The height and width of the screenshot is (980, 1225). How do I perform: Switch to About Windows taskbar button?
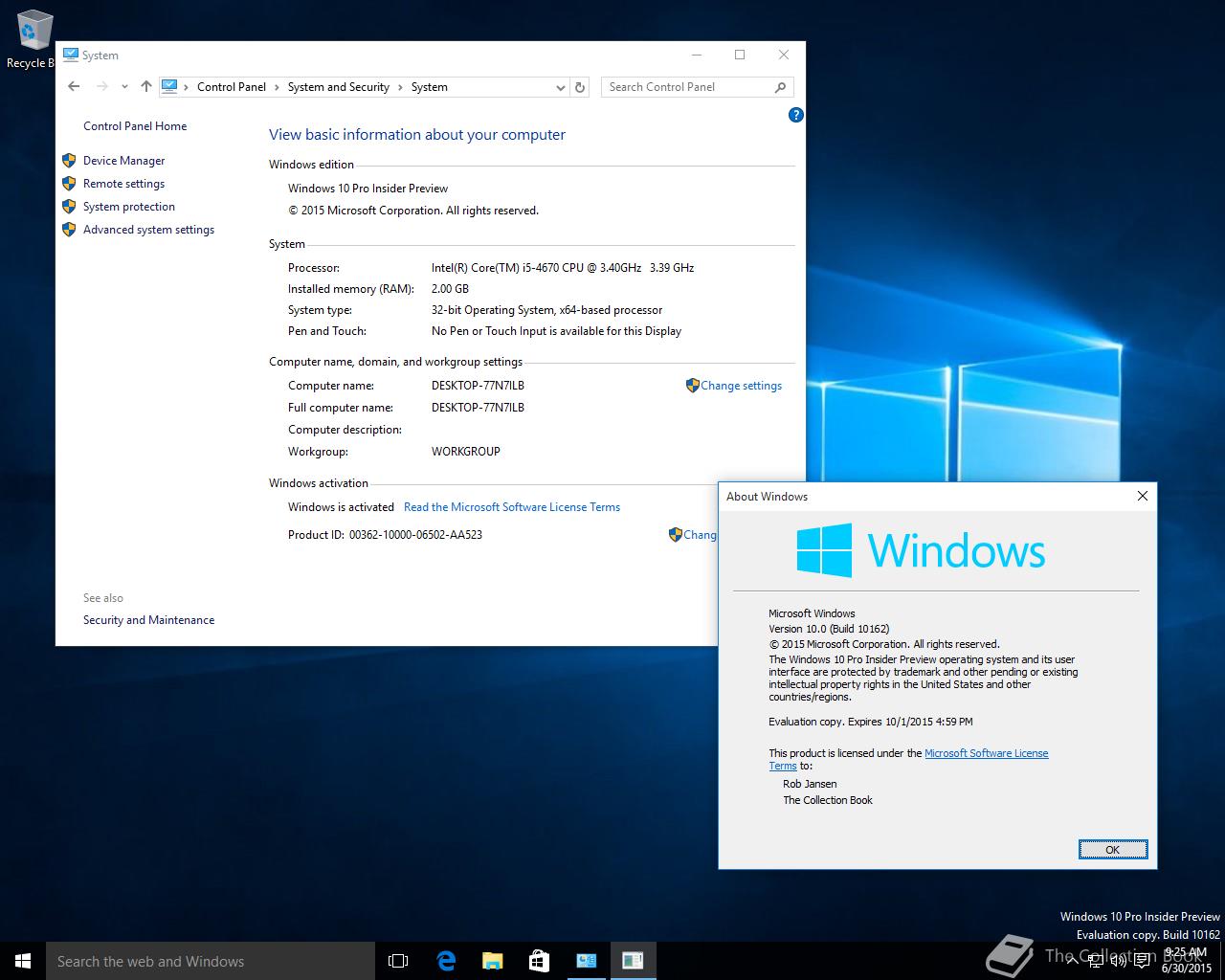[x=633, y=961]
